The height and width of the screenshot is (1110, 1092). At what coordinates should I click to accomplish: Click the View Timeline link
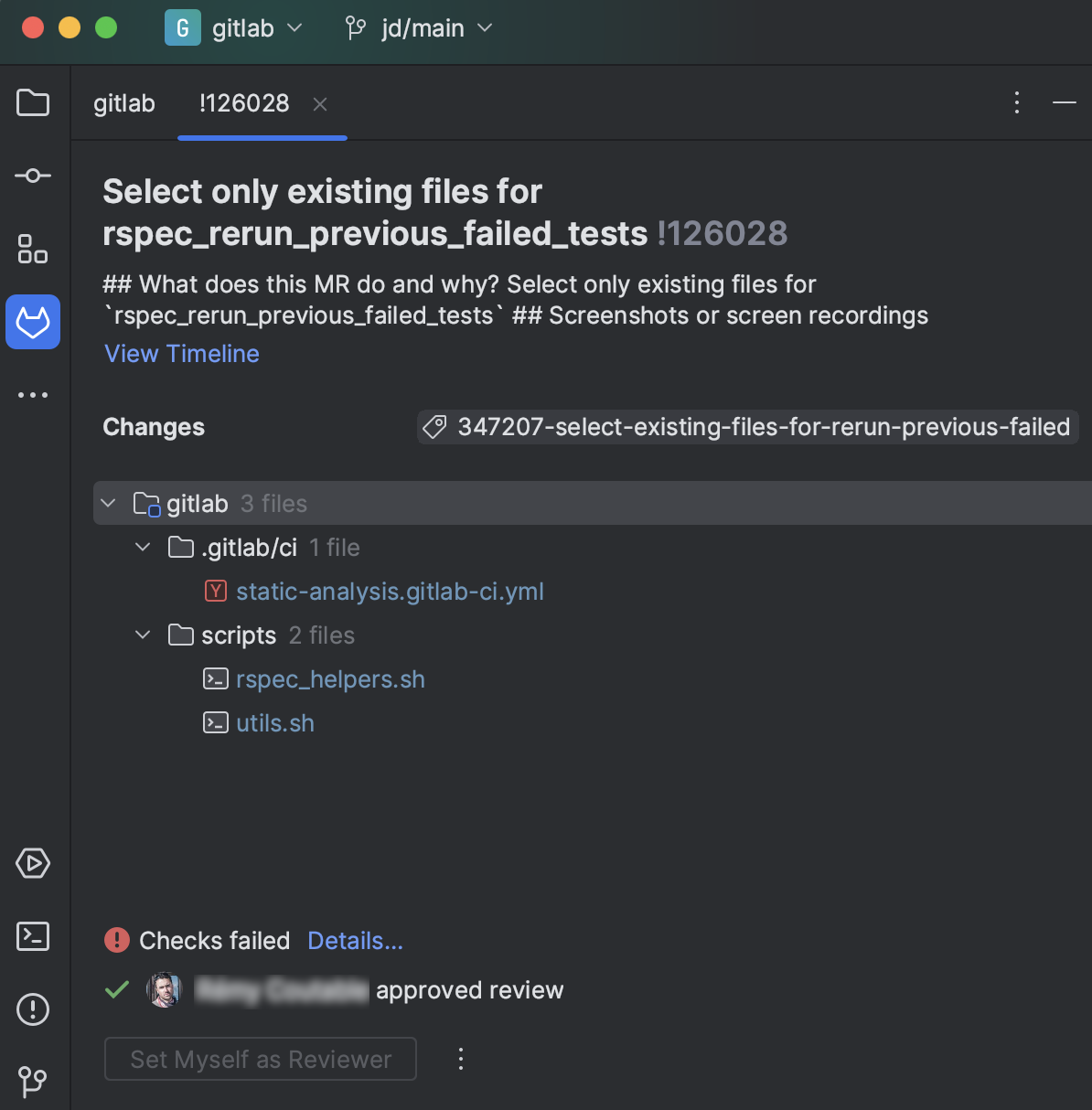[x=182, y=354]
